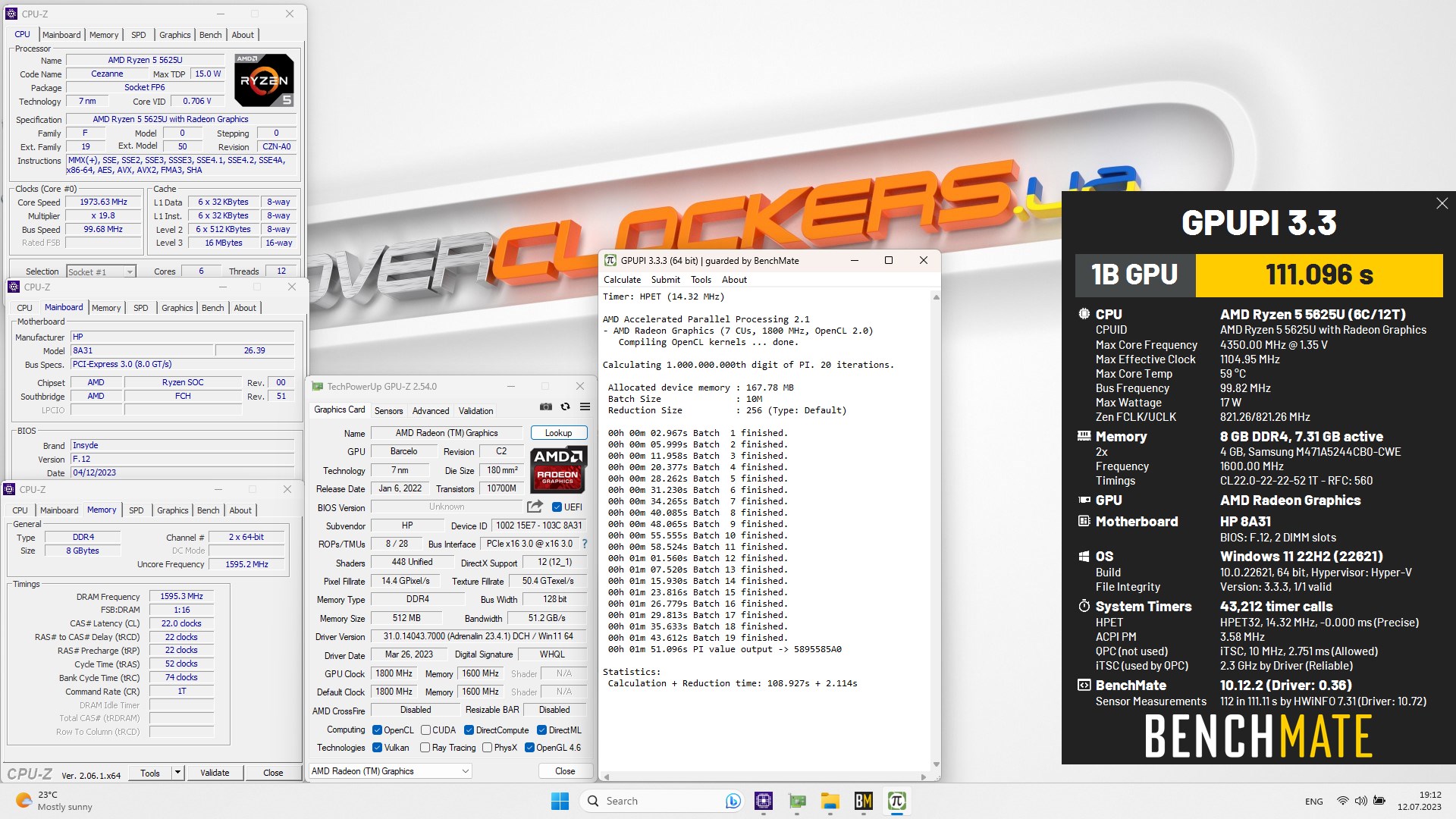The width and height of the screenshot is (1456, 819).
Task: Expand the CPU-Z Tools dropdown arrow
Action: pos(177,773)
